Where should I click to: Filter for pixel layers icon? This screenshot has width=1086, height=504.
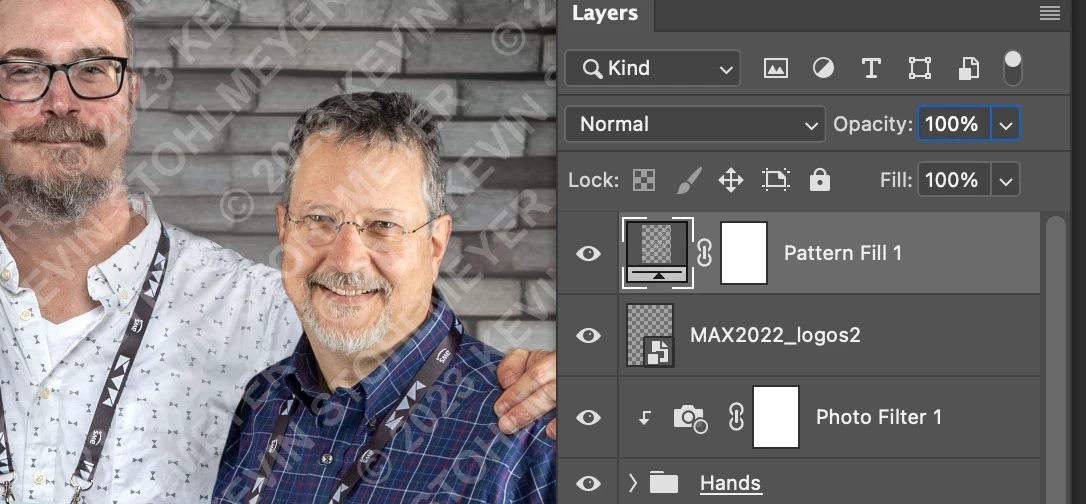tap(776, 69)
